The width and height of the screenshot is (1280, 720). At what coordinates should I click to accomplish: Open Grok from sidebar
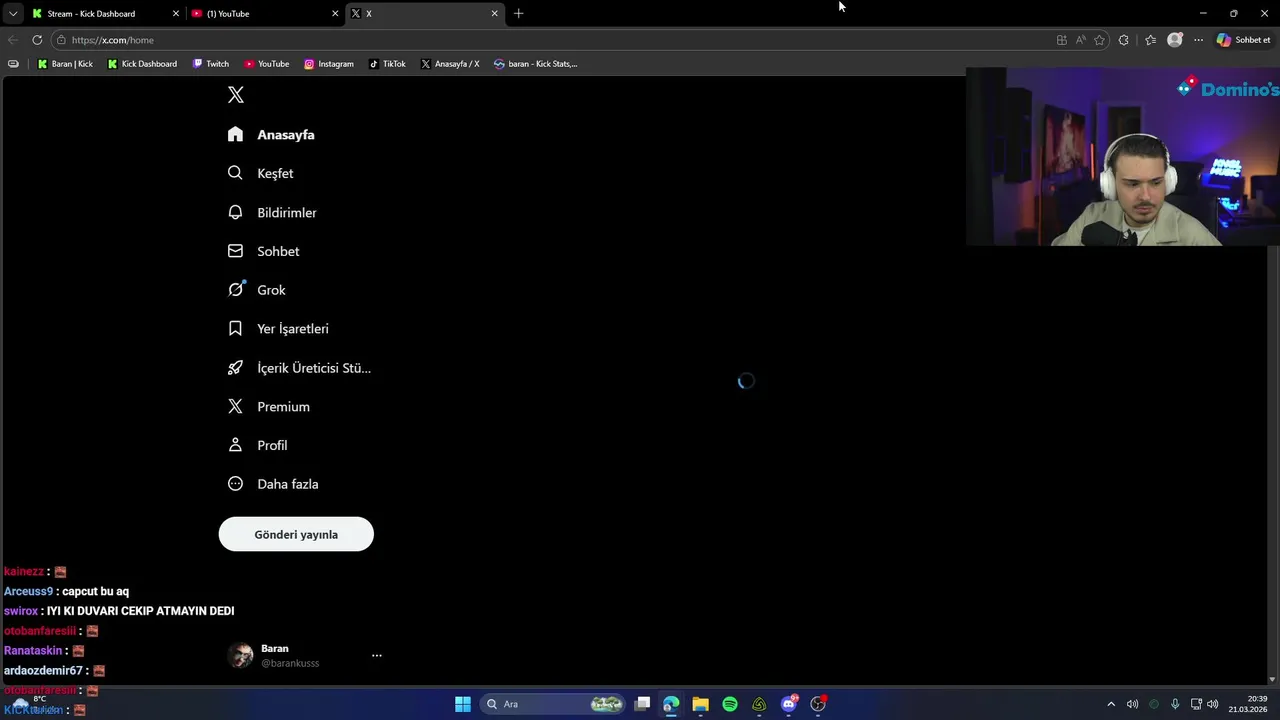point(257,290)
